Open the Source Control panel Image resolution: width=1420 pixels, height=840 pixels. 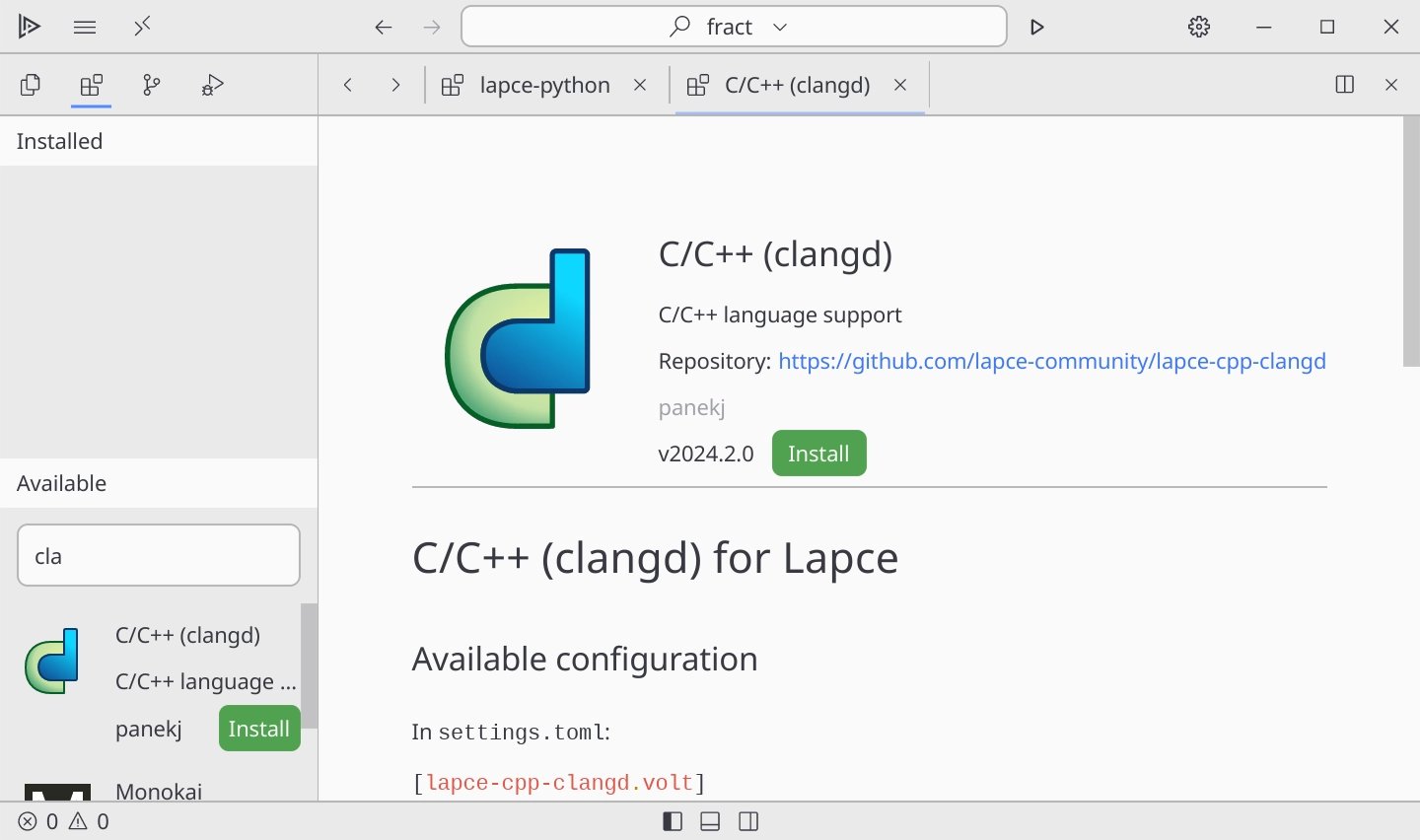tap(152, 86)
